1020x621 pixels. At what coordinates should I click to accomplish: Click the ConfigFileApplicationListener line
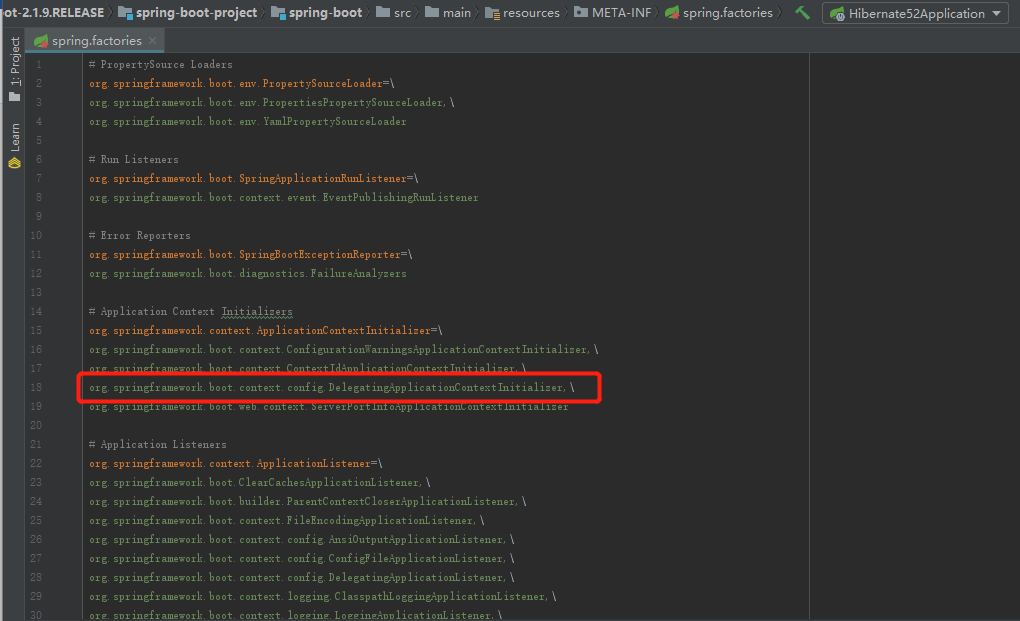(302, 559)
